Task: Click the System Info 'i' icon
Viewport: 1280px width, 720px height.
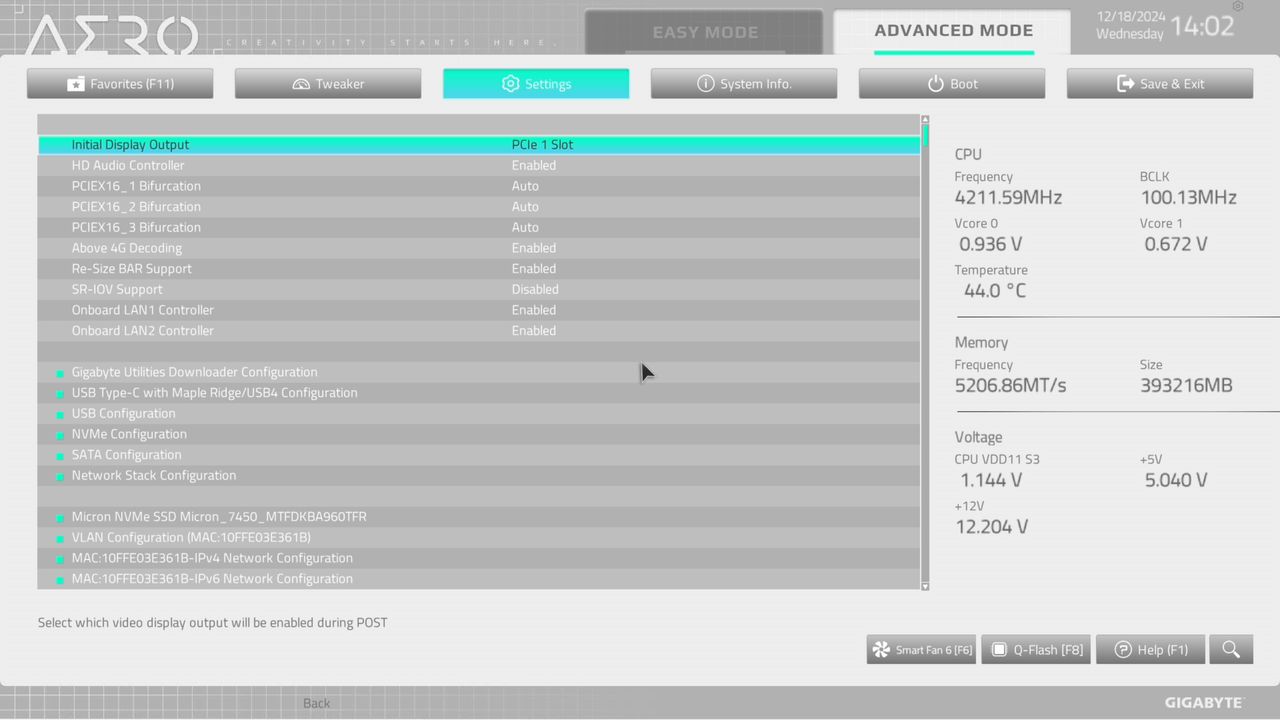Action: [x=706, y=84]
